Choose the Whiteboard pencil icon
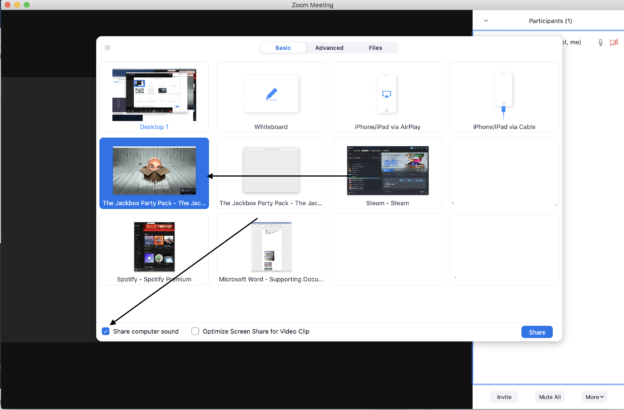Viewport: 624px width, 410px height. (x=271, y=94)
